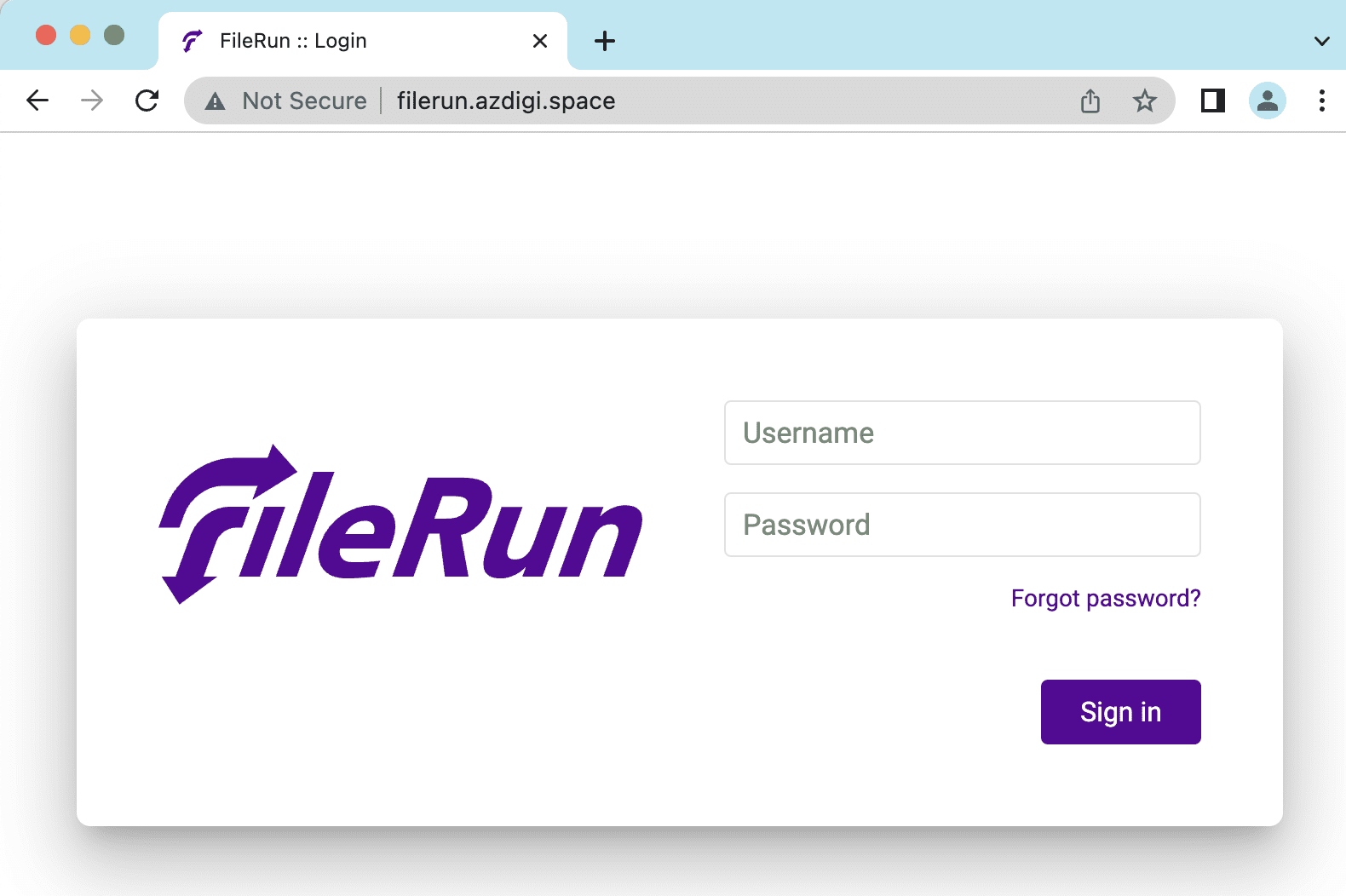
Task: Click the red close window button
Action: click(46, 35)
